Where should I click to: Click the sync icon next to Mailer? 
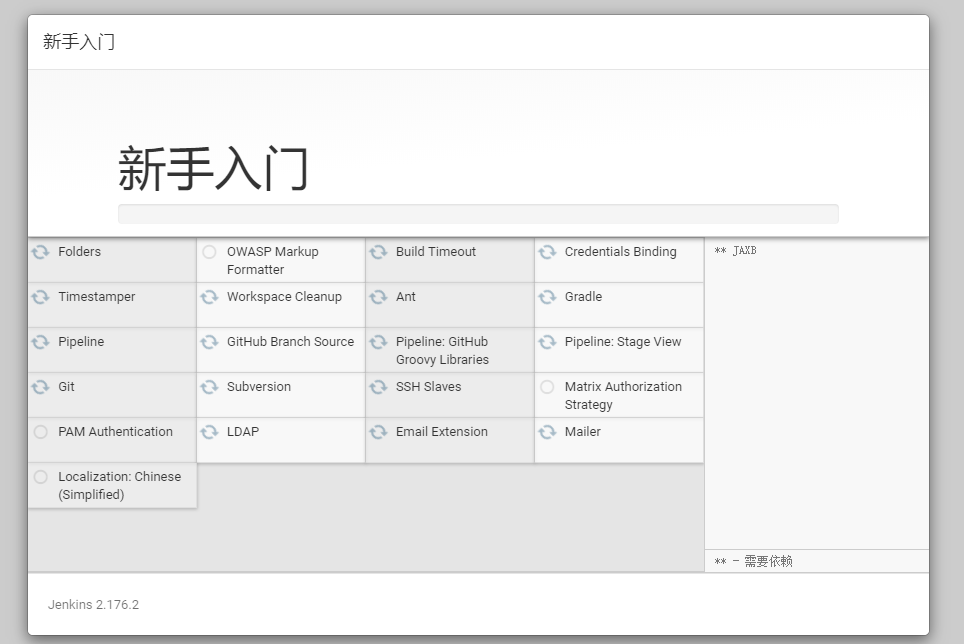click(x=547, y=432)
